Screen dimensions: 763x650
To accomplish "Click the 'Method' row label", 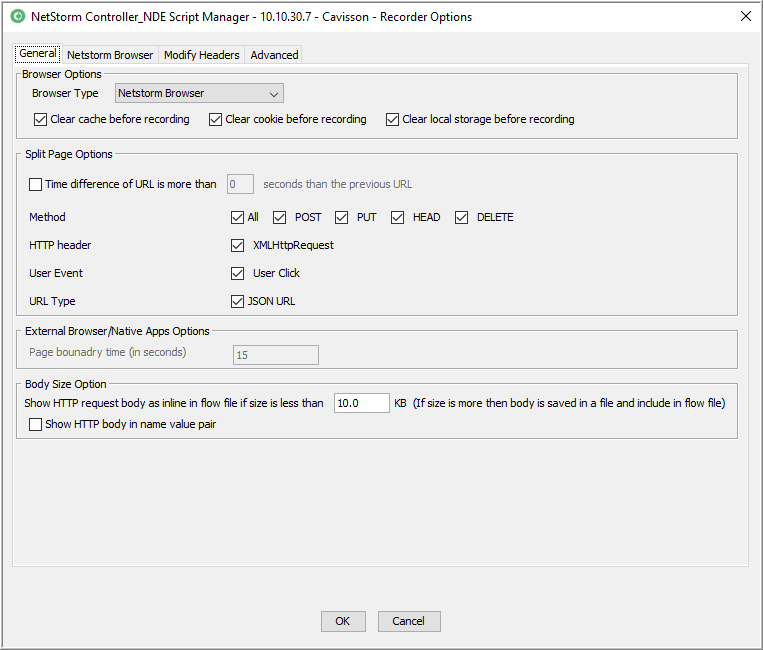I will click(47, 217).
